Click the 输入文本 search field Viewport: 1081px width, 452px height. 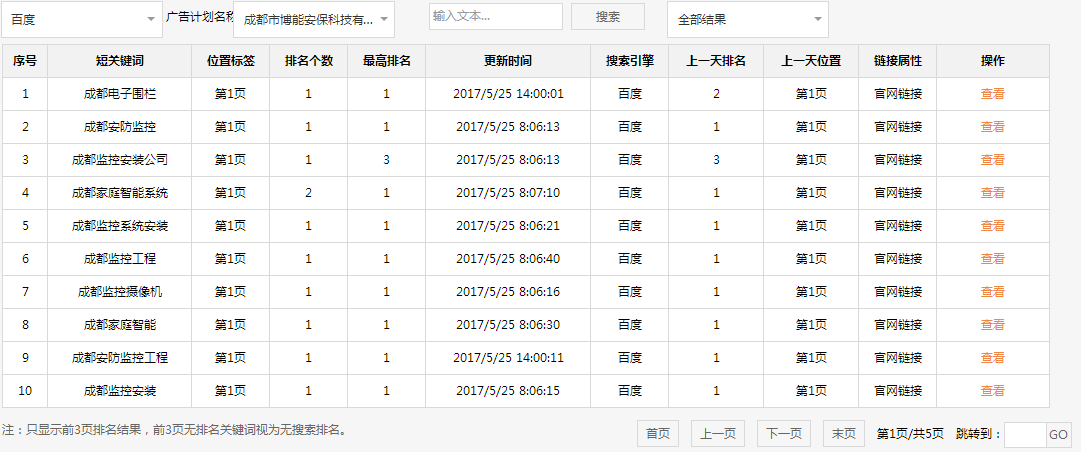496,17
